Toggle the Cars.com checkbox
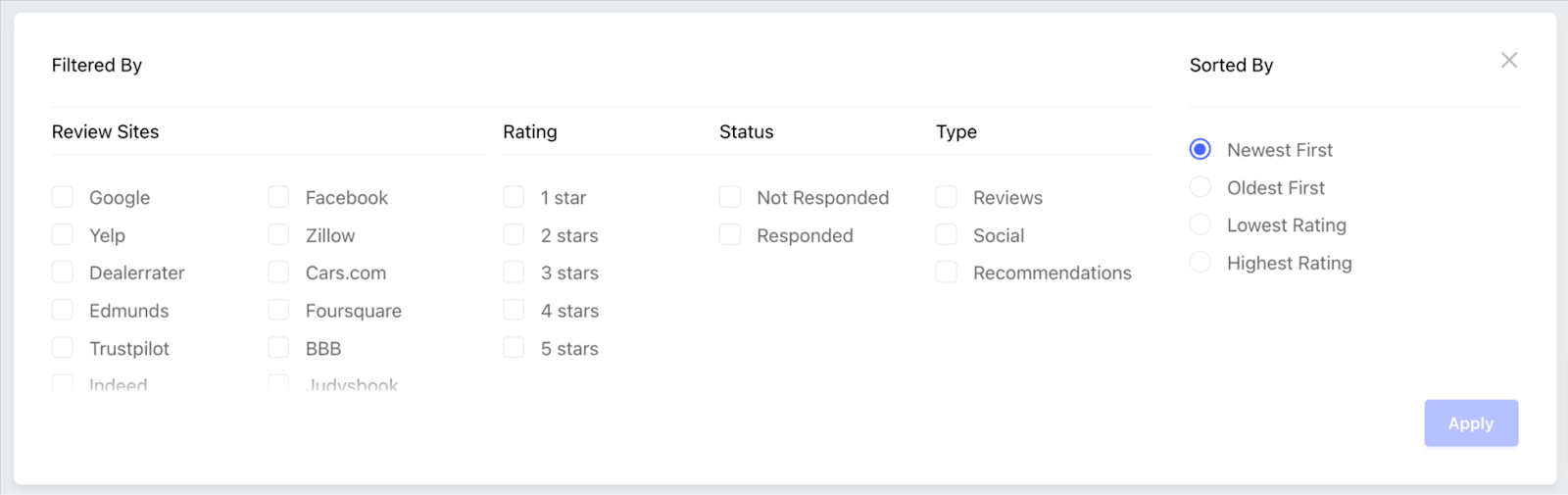This screenshot has height=495, width=1568. click(x=278, y=272)
